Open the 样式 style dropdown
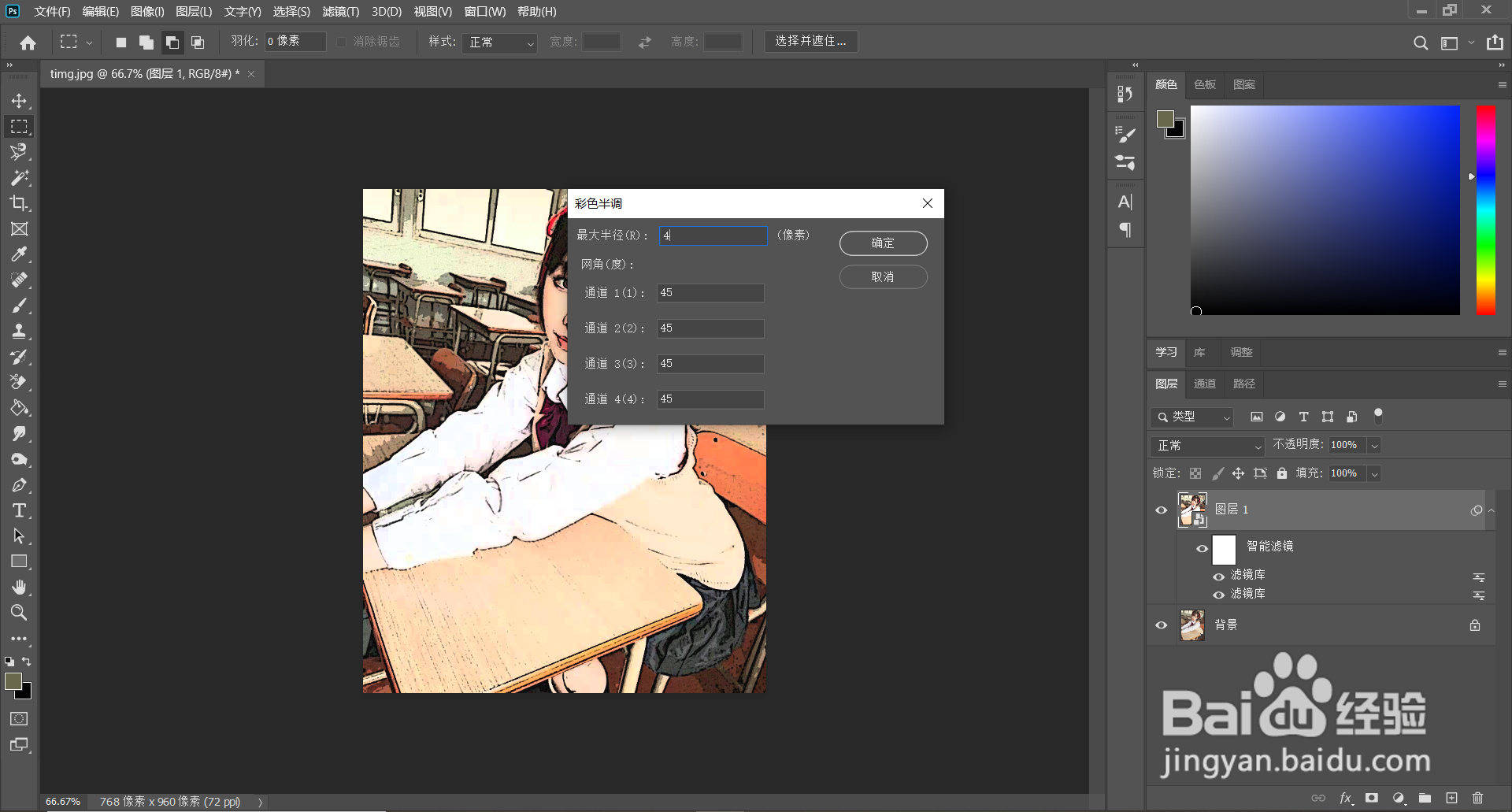Viewport: 1512px width, 812px height. [x=500, y=43]
